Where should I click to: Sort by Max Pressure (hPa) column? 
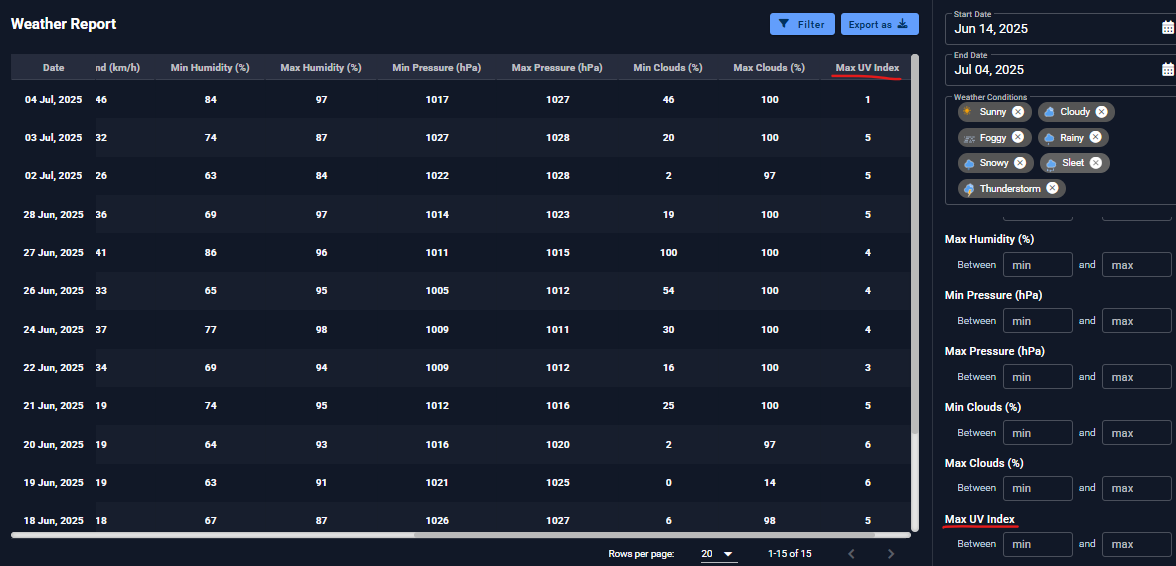(556, 67)
